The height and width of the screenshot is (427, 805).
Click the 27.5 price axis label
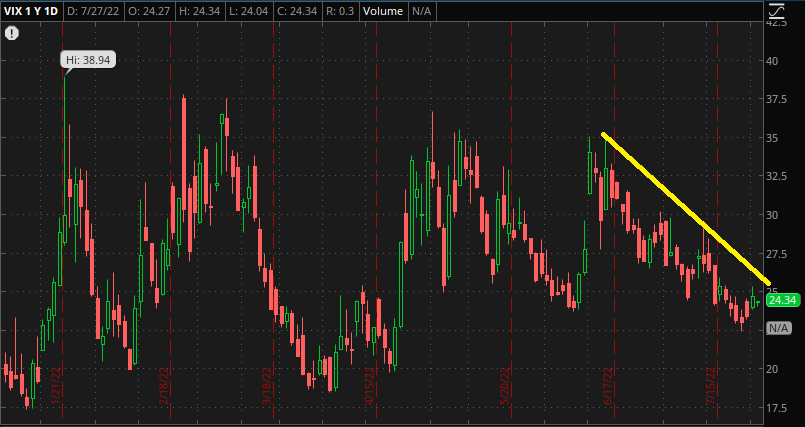click(x=776, y=254)
